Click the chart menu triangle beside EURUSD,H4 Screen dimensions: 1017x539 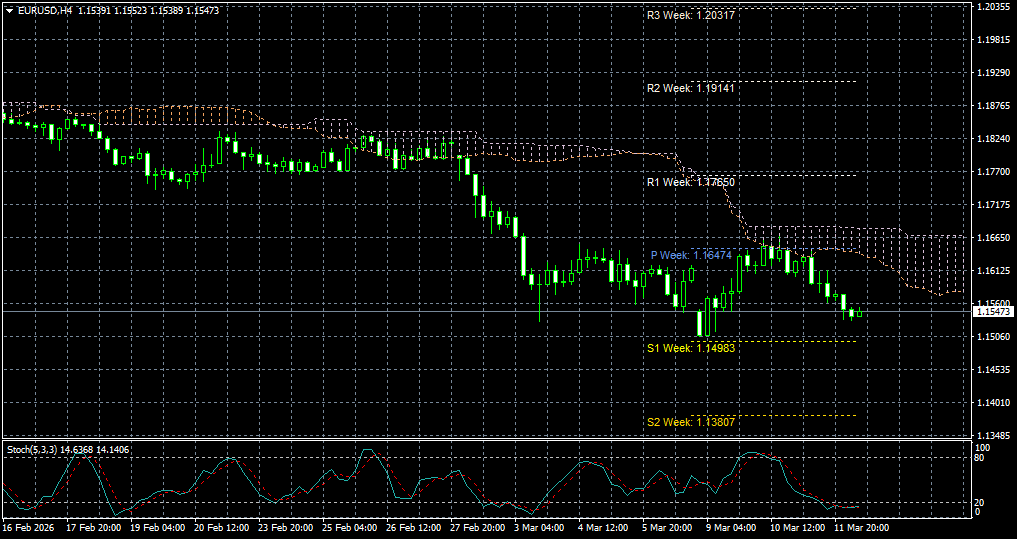(9, 11)
